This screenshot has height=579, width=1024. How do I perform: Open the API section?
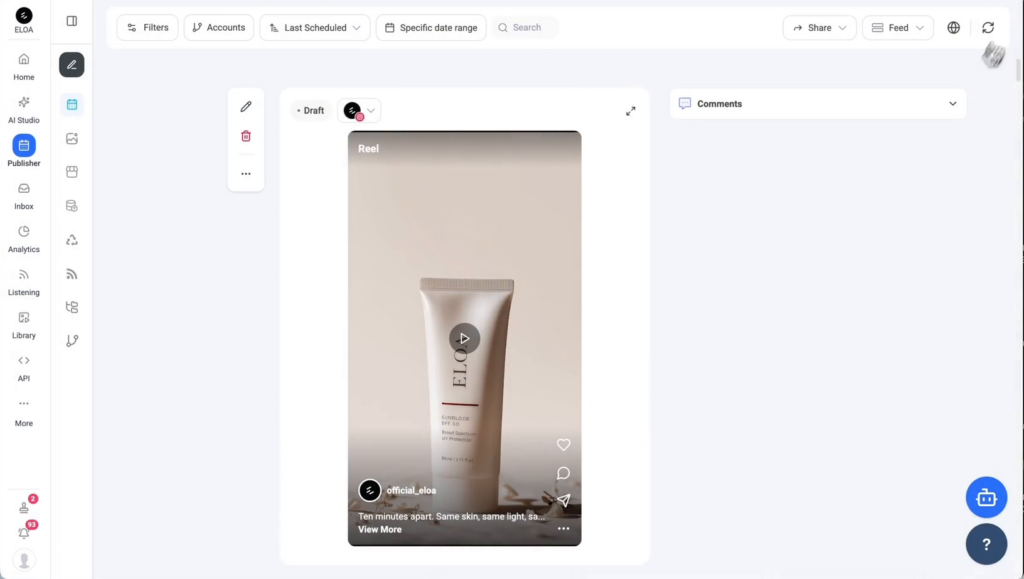(24, 368)
